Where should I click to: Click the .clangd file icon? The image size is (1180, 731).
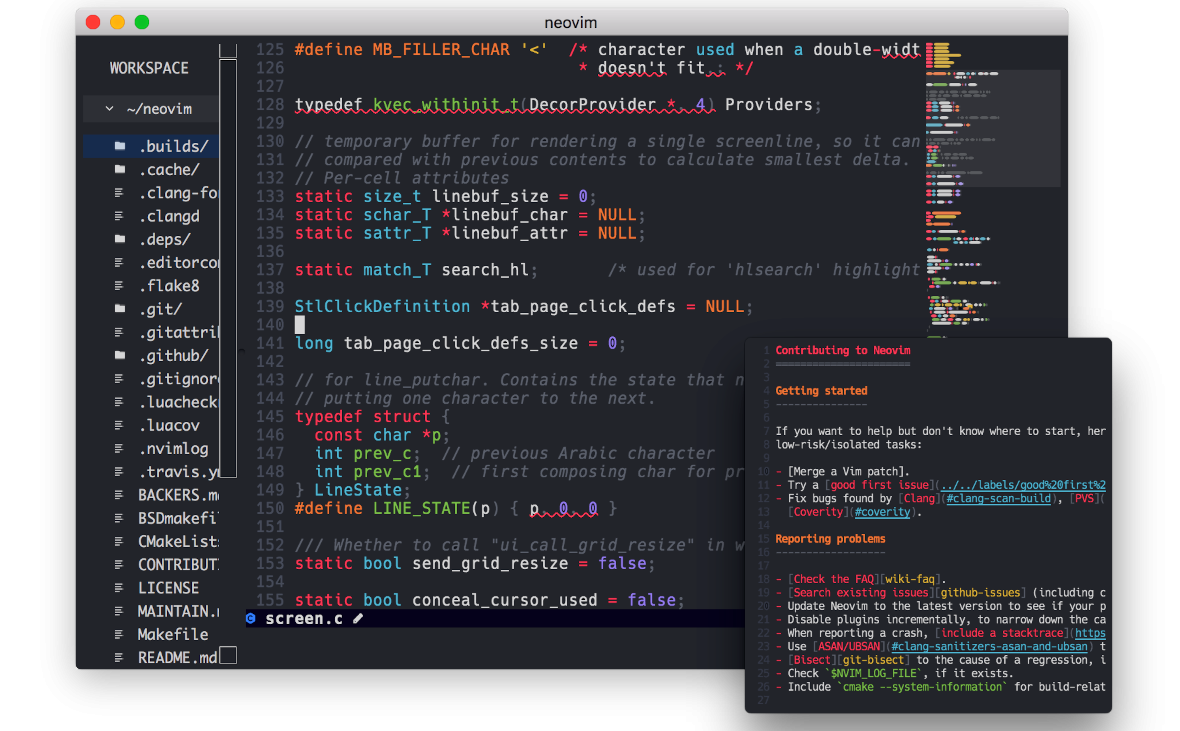pos(119,216)
